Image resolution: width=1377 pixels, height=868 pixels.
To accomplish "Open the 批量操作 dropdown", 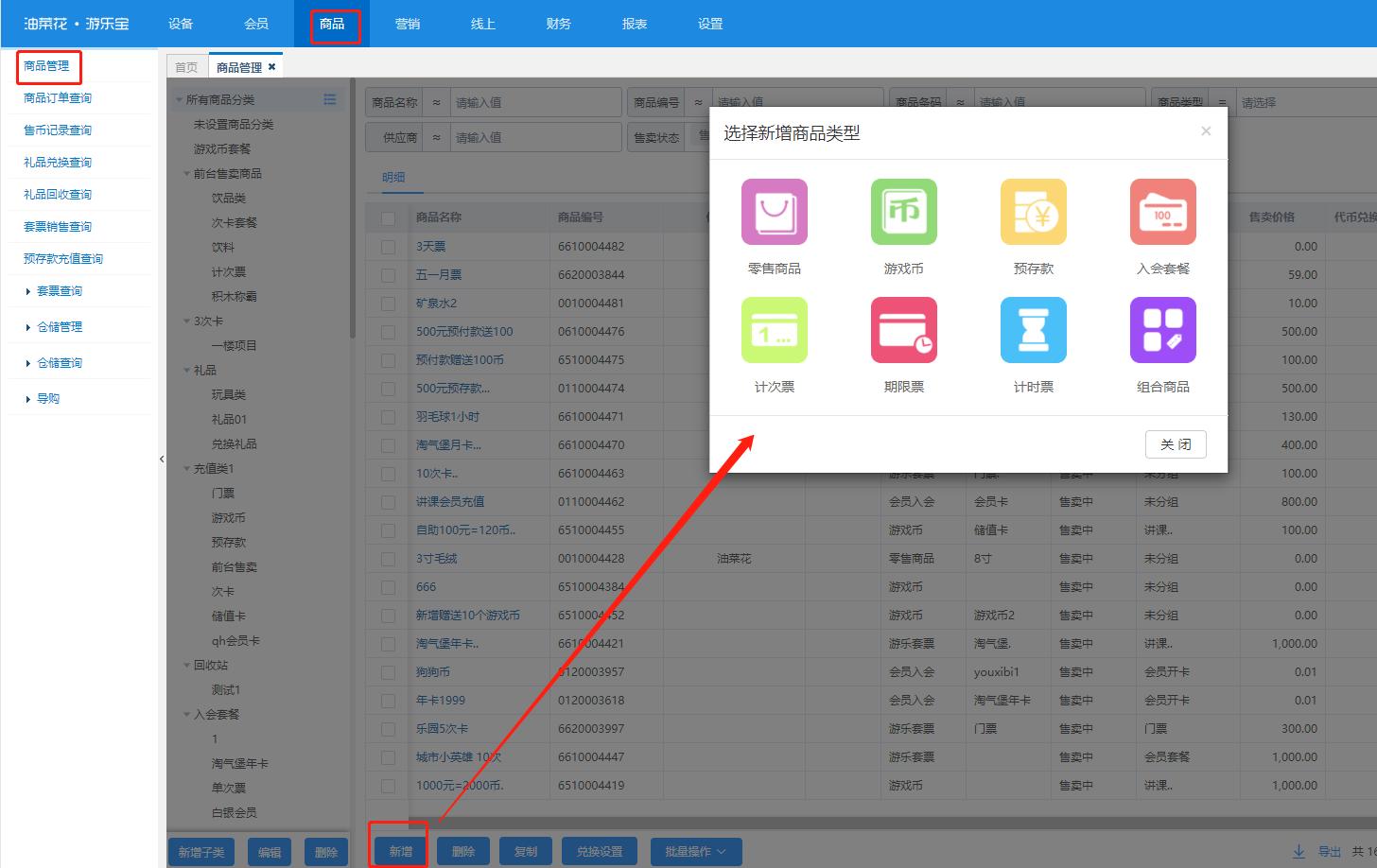I will click(x=696, y=852).
